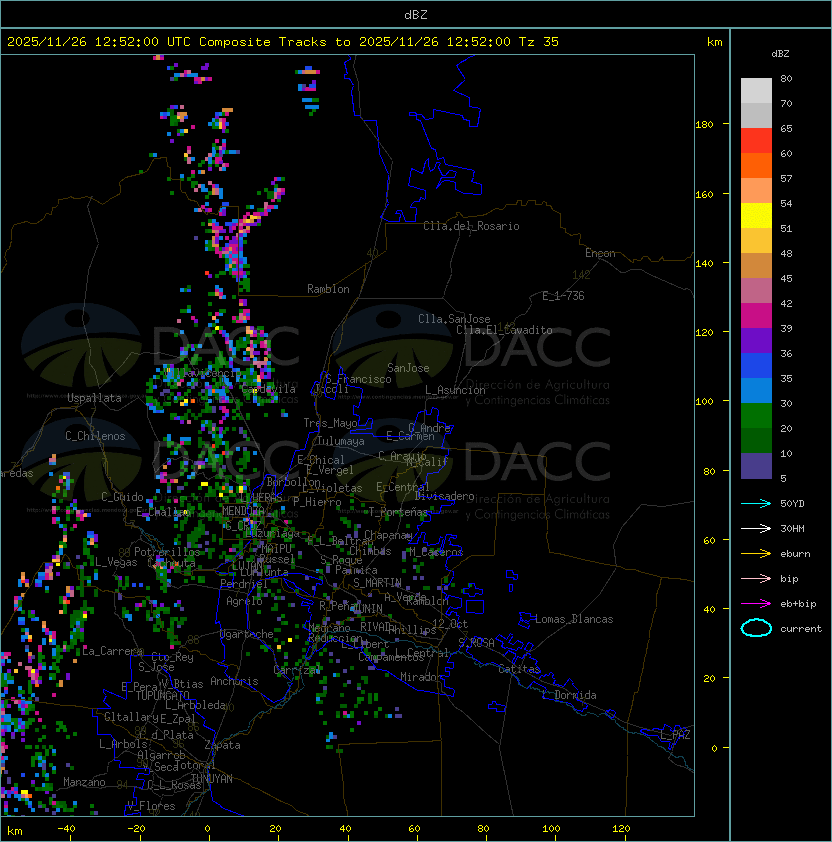Click the Encon label
The height and width of the screenshot is (842, 832).
pos(600,253)
